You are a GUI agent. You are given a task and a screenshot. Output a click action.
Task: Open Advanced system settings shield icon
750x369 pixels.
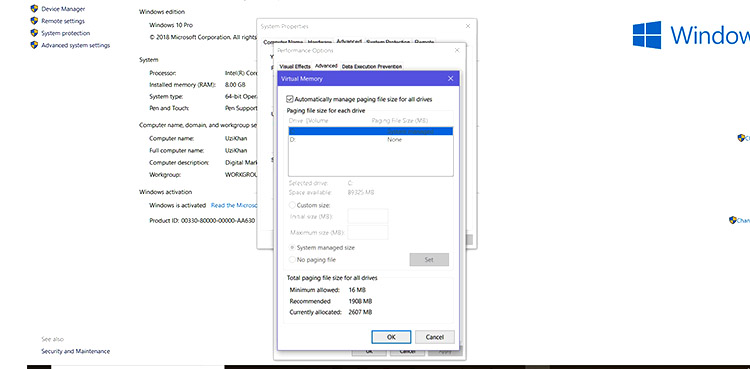tap(34, 45)
